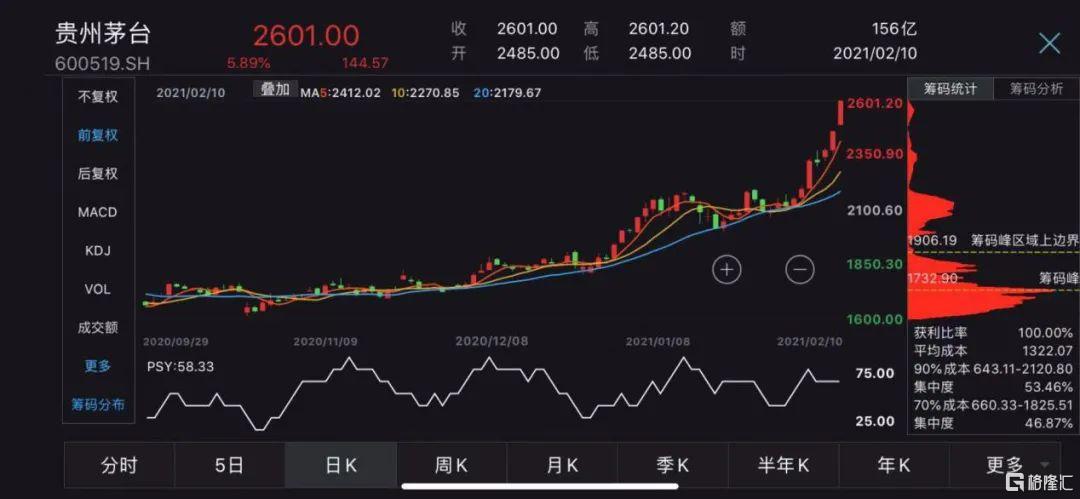The image size is (1080, 499).
Task: Click the 2020/11/09 date axis label
Action: click(328, 341)
